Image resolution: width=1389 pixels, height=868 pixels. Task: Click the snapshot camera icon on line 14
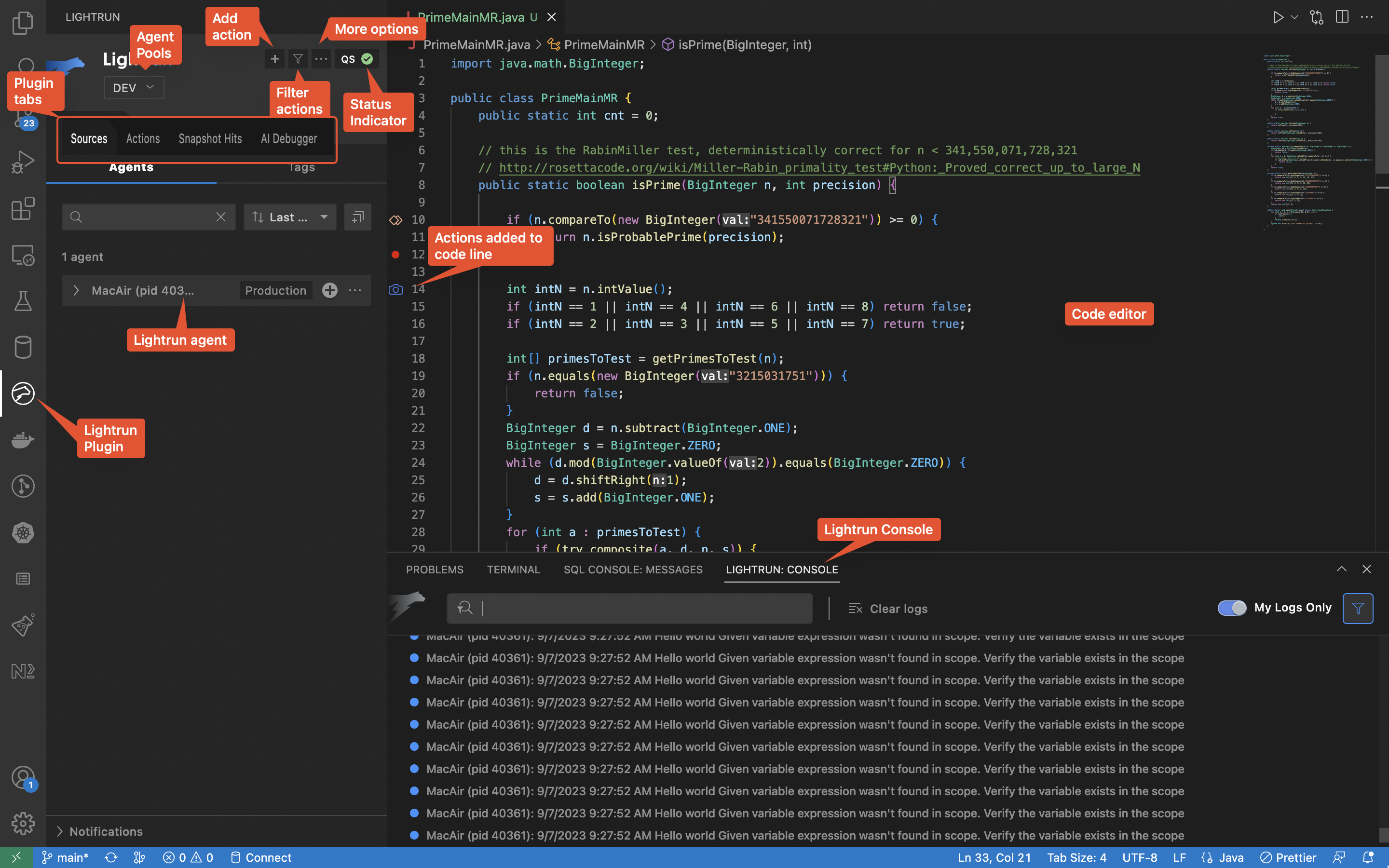395,289
